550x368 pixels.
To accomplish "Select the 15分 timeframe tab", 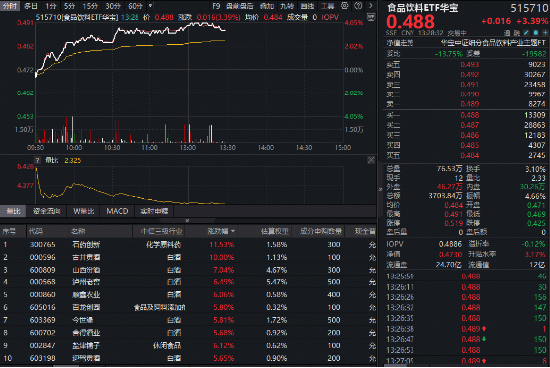I will pos(90,6).
